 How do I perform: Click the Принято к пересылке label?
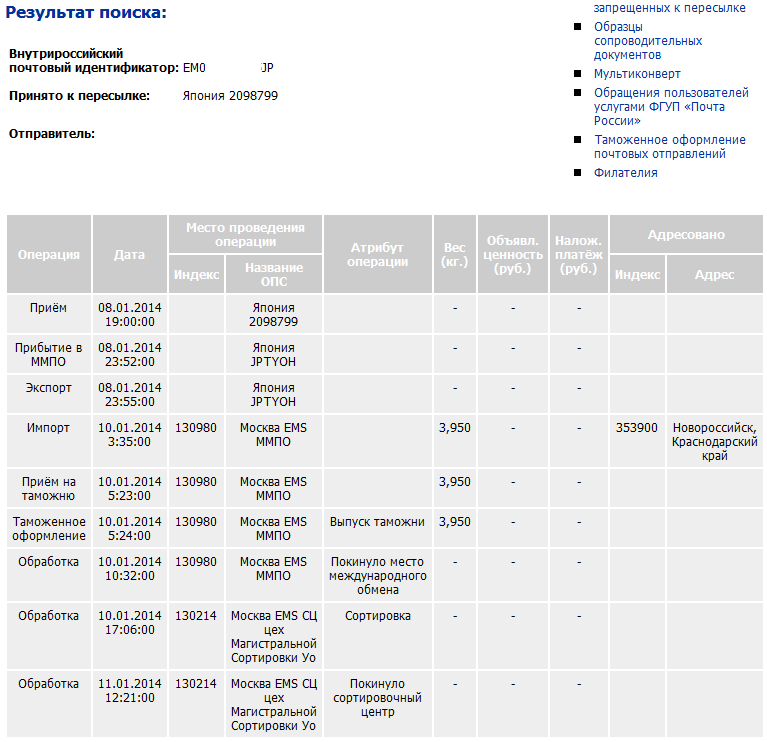79,96
